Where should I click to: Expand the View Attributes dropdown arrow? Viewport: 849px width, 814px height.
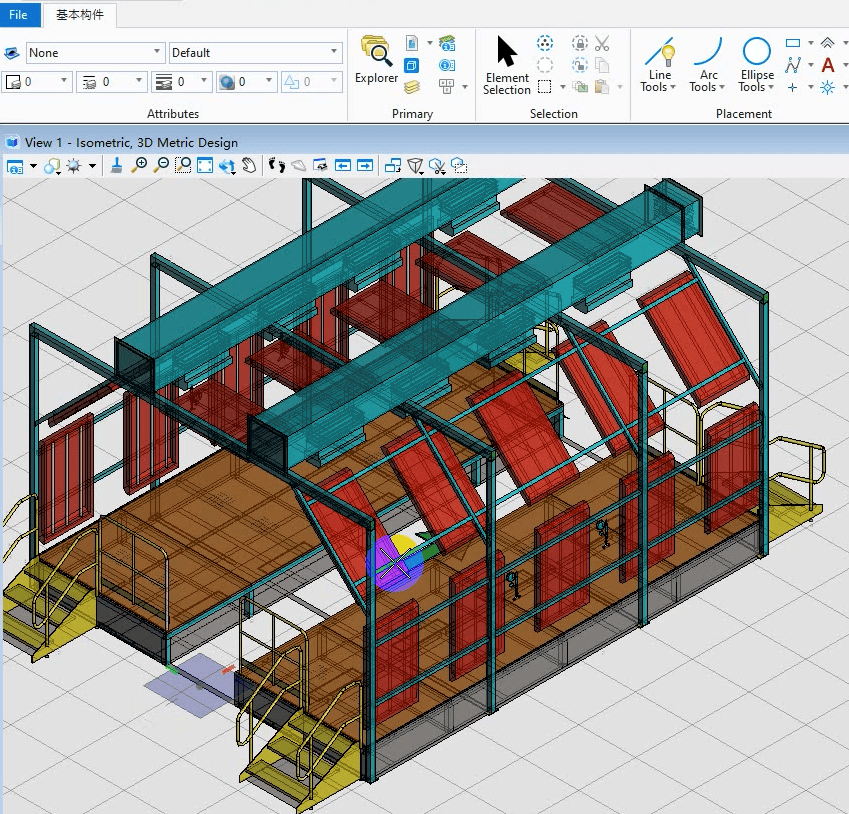pos(33,166)
